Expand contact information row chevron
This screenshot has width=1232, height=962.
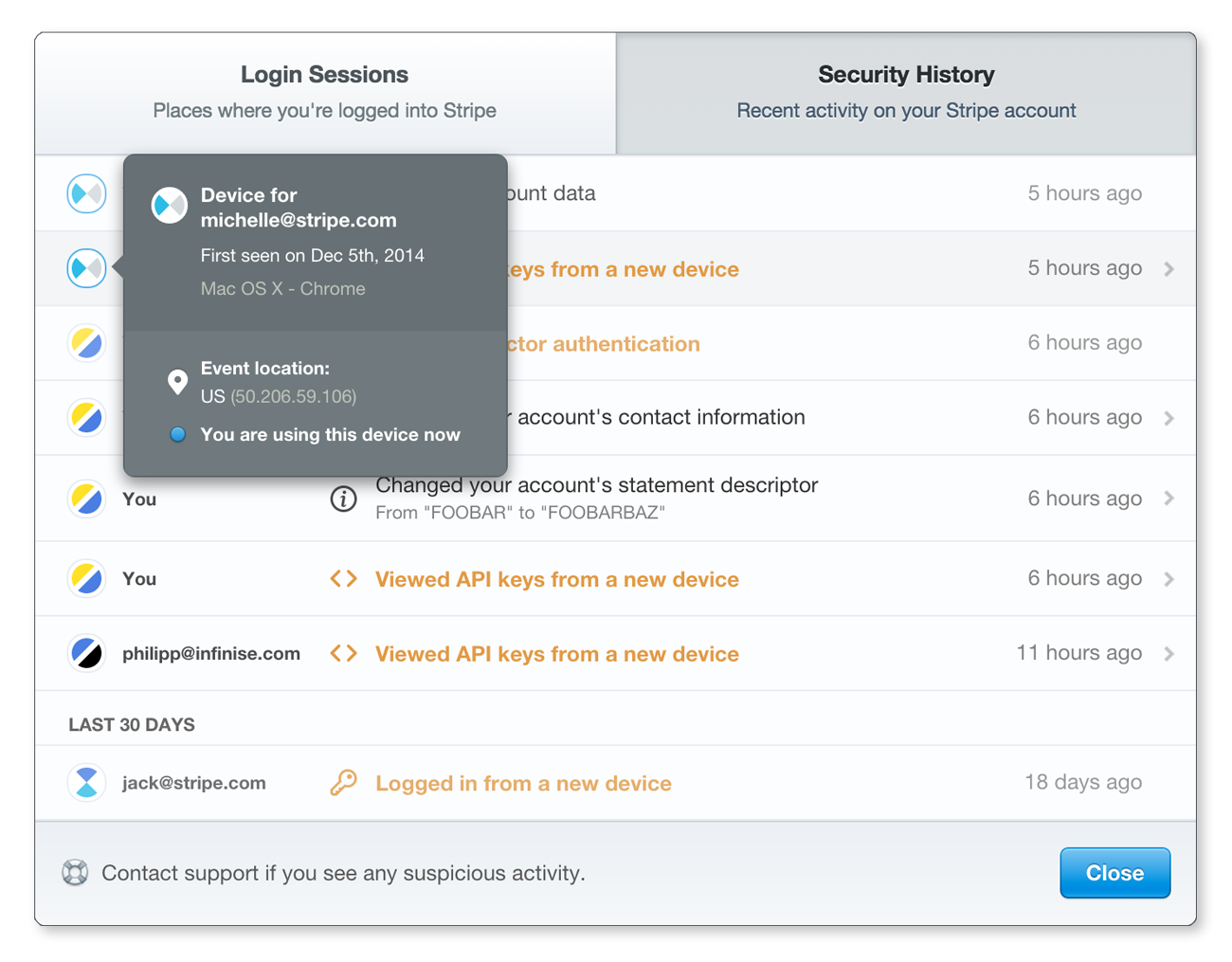pyautogui.click(x=1169, y=418)
